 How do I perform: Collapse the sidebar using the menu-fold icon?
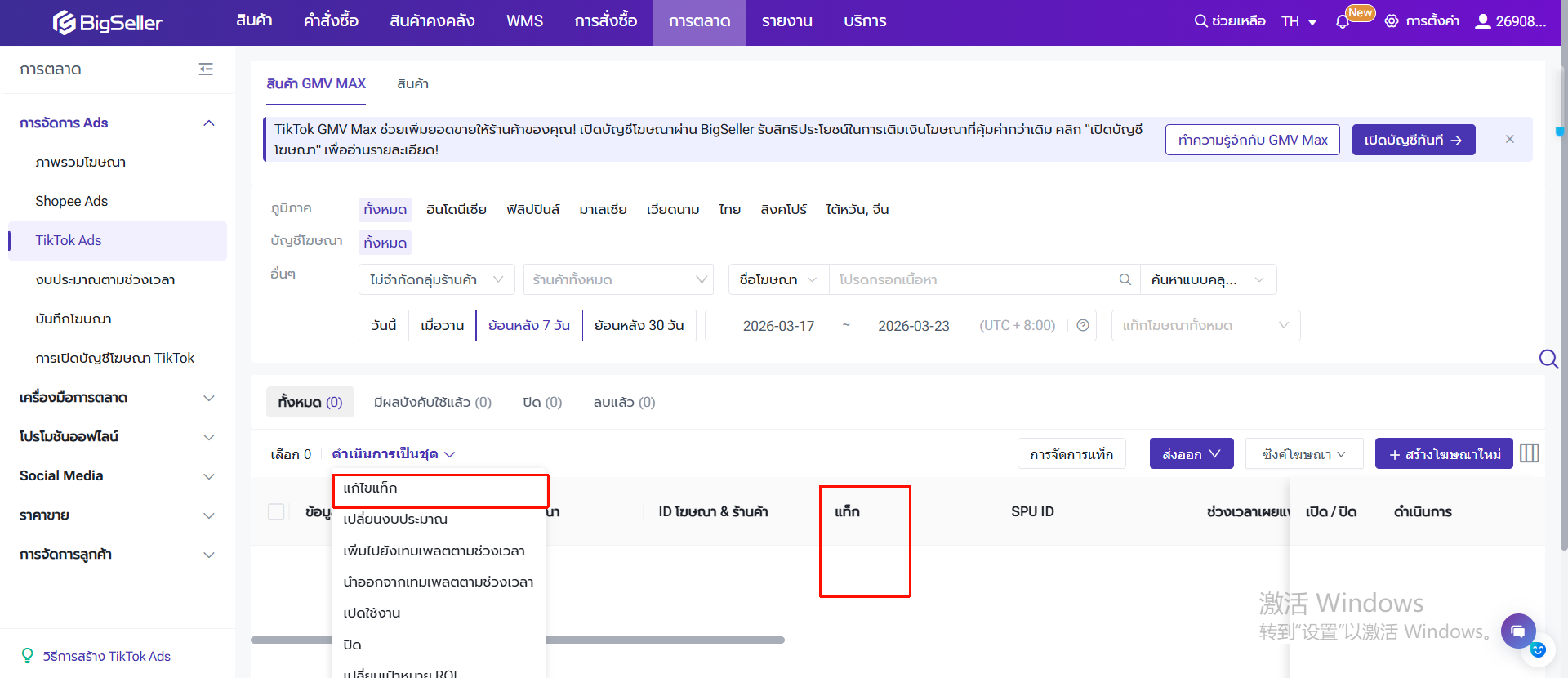coord(206,69)
